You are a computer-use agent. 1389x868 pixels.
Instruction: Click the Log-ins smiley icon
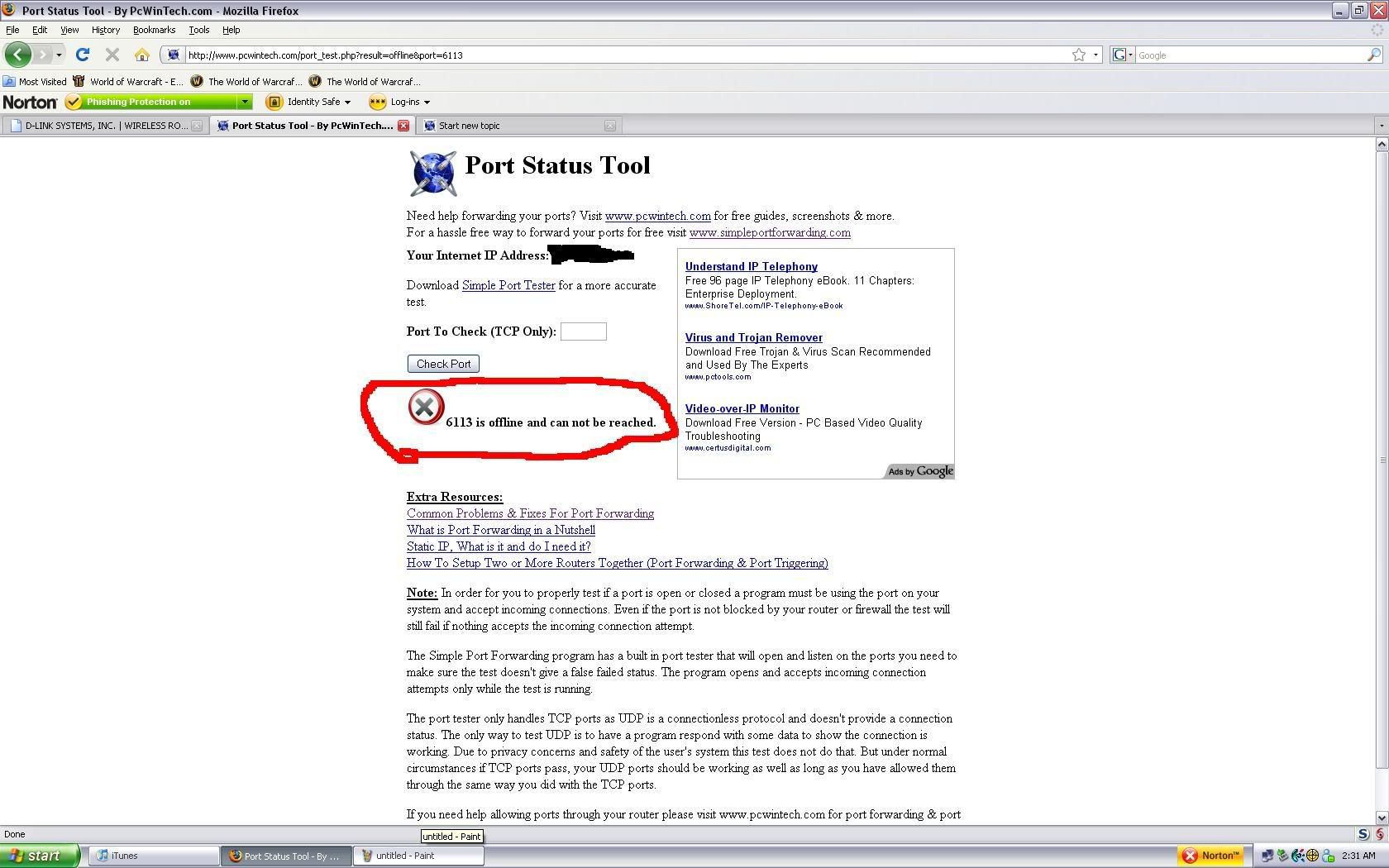click(377, 102)
